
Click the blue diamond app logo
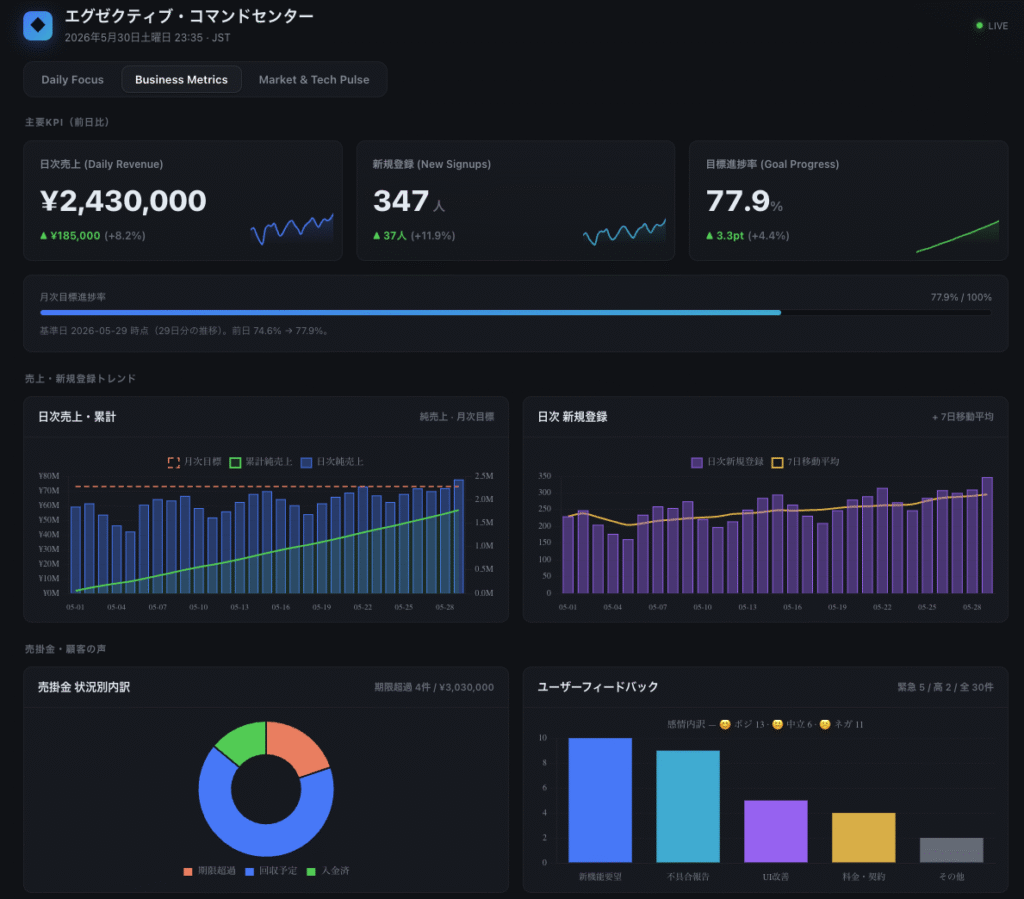[x=38, y=25]
